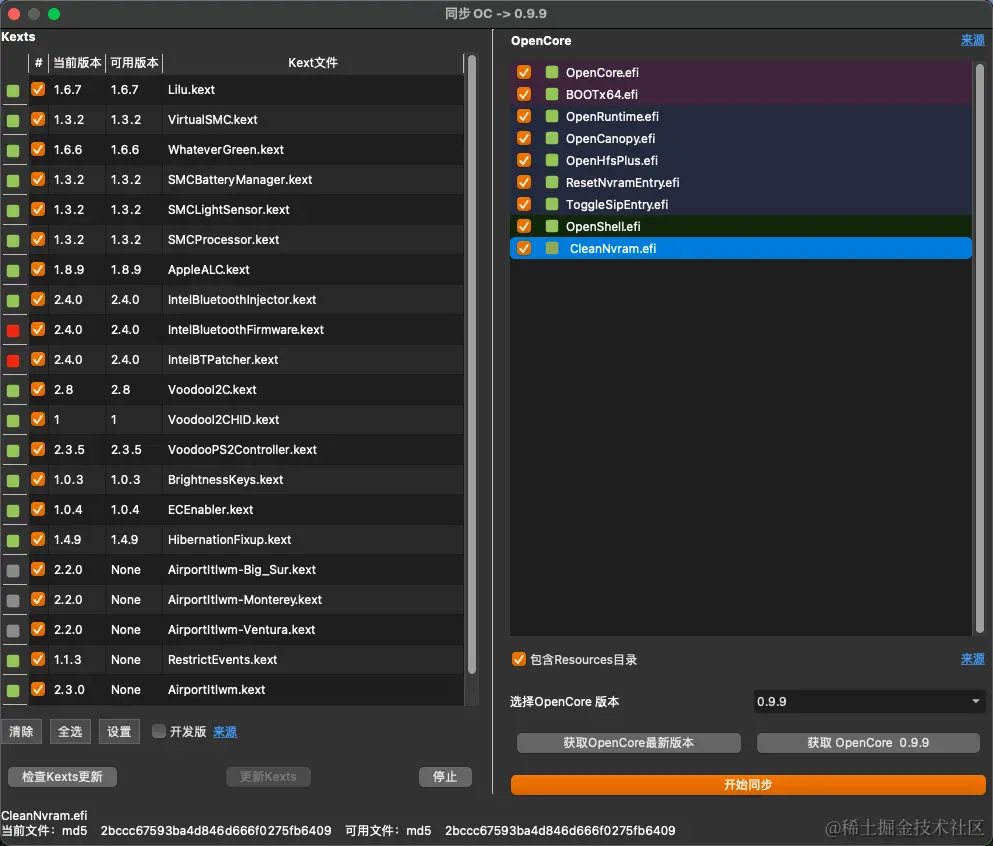Toggle the IntelBluetoothInjector.kext checkbox

click(38, 299)
